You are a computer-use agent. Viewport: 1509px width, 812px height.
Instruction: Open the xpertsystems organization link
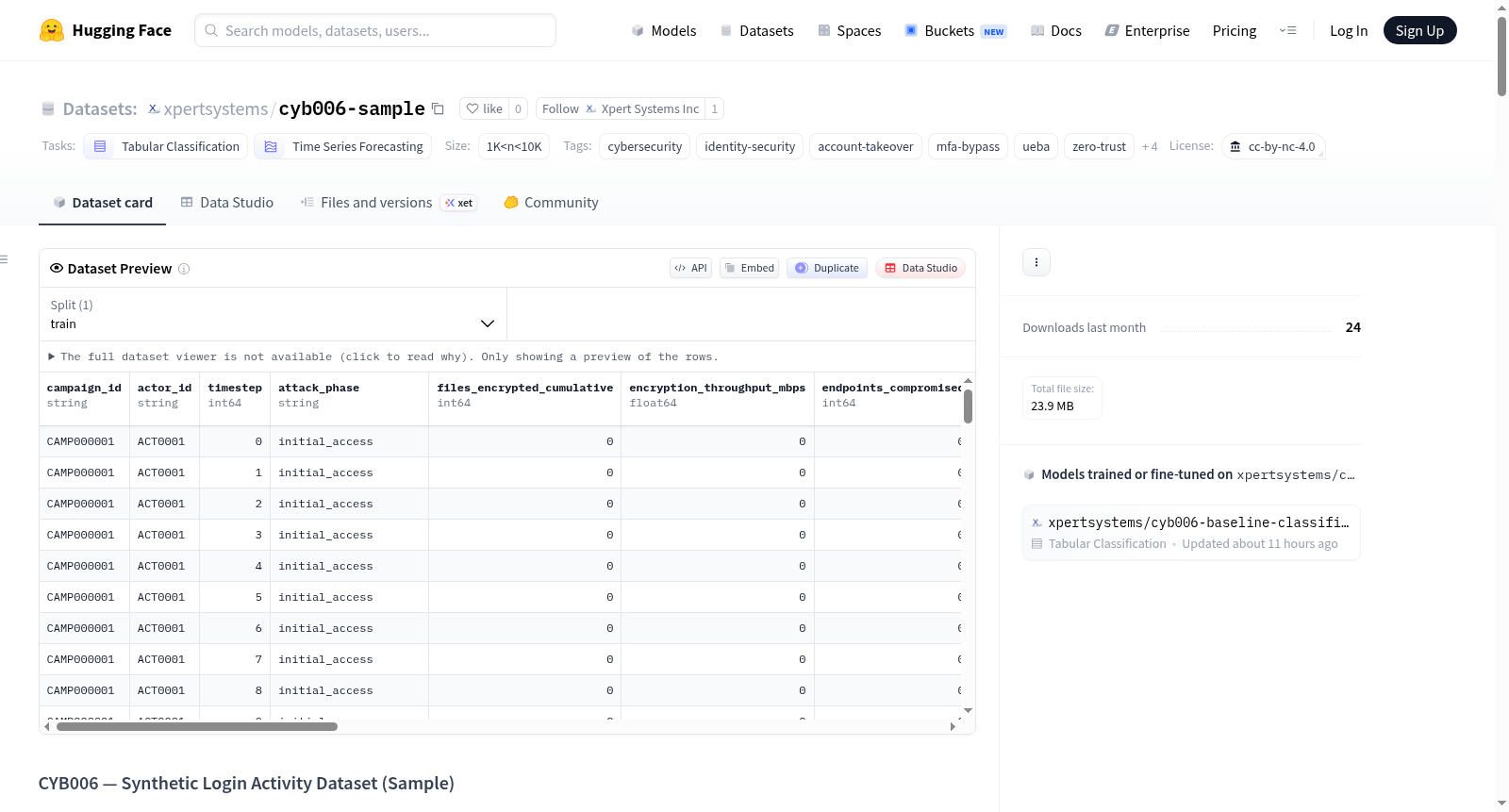click(216, 108)
